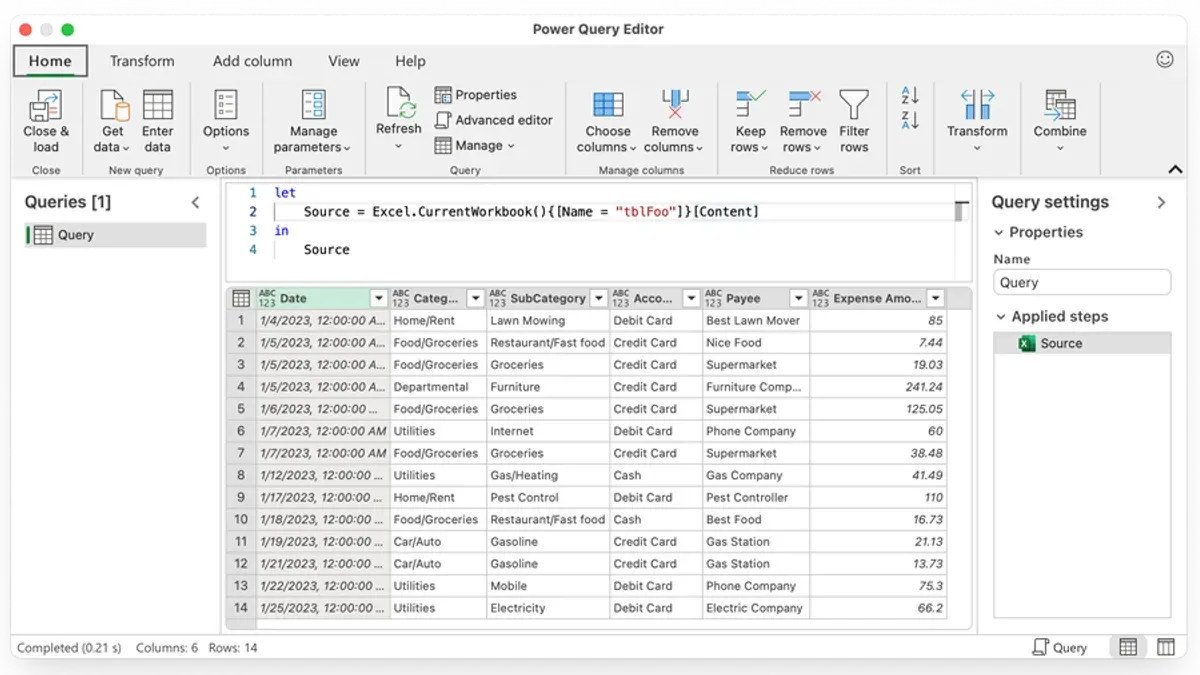This screenshot has width=1200, height=675.
Task: Click the smiley feedback icon
Action: point(1165,59)
